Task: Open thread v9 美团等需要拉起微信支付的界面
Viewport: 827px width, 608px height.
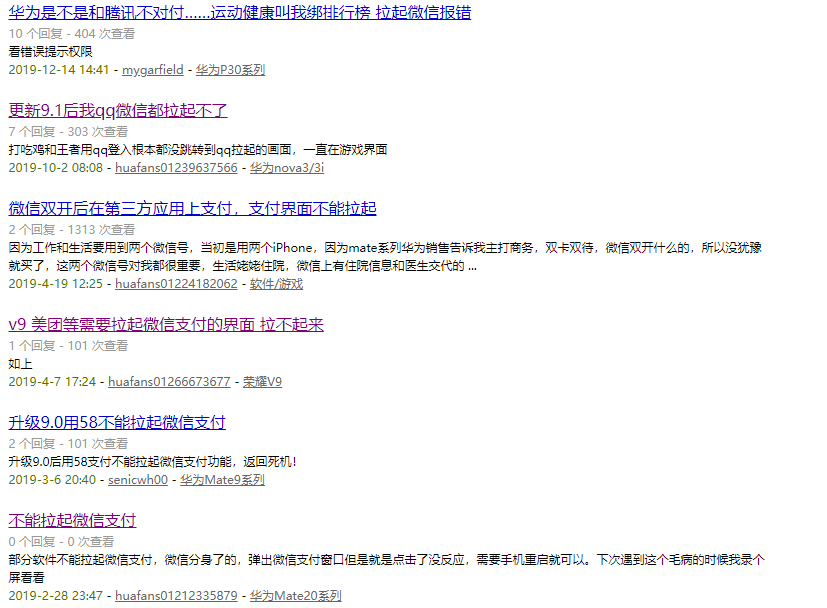Action: click(x=166, y=325)
